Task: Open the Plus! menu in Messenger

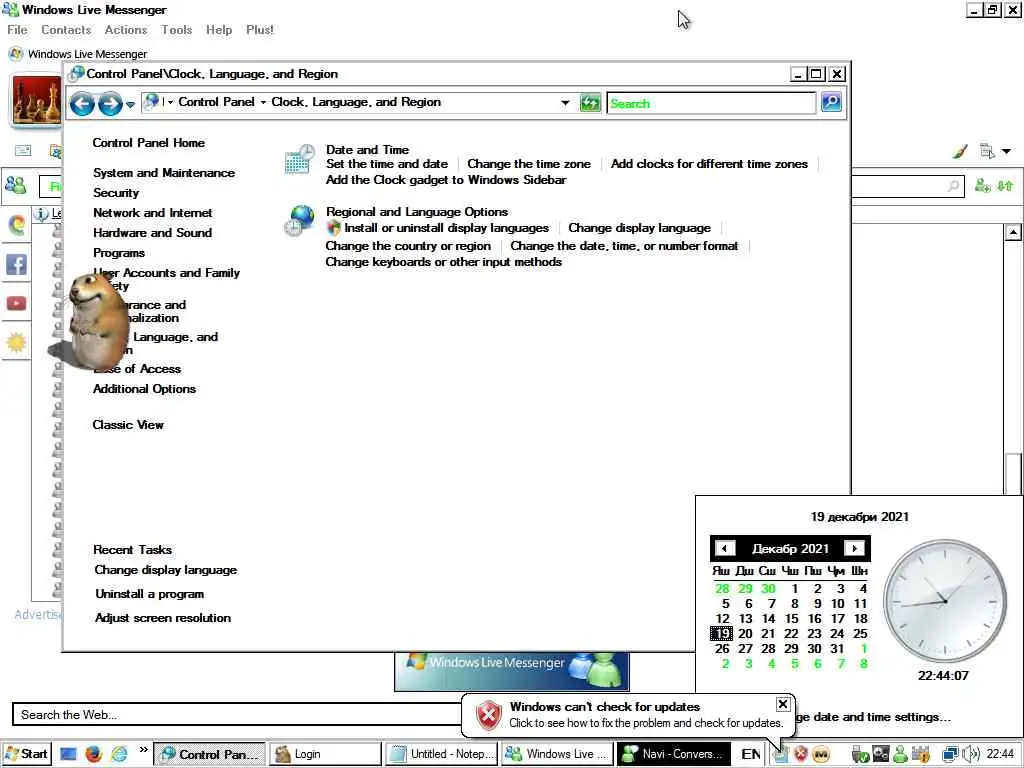Action: [259, 30]
